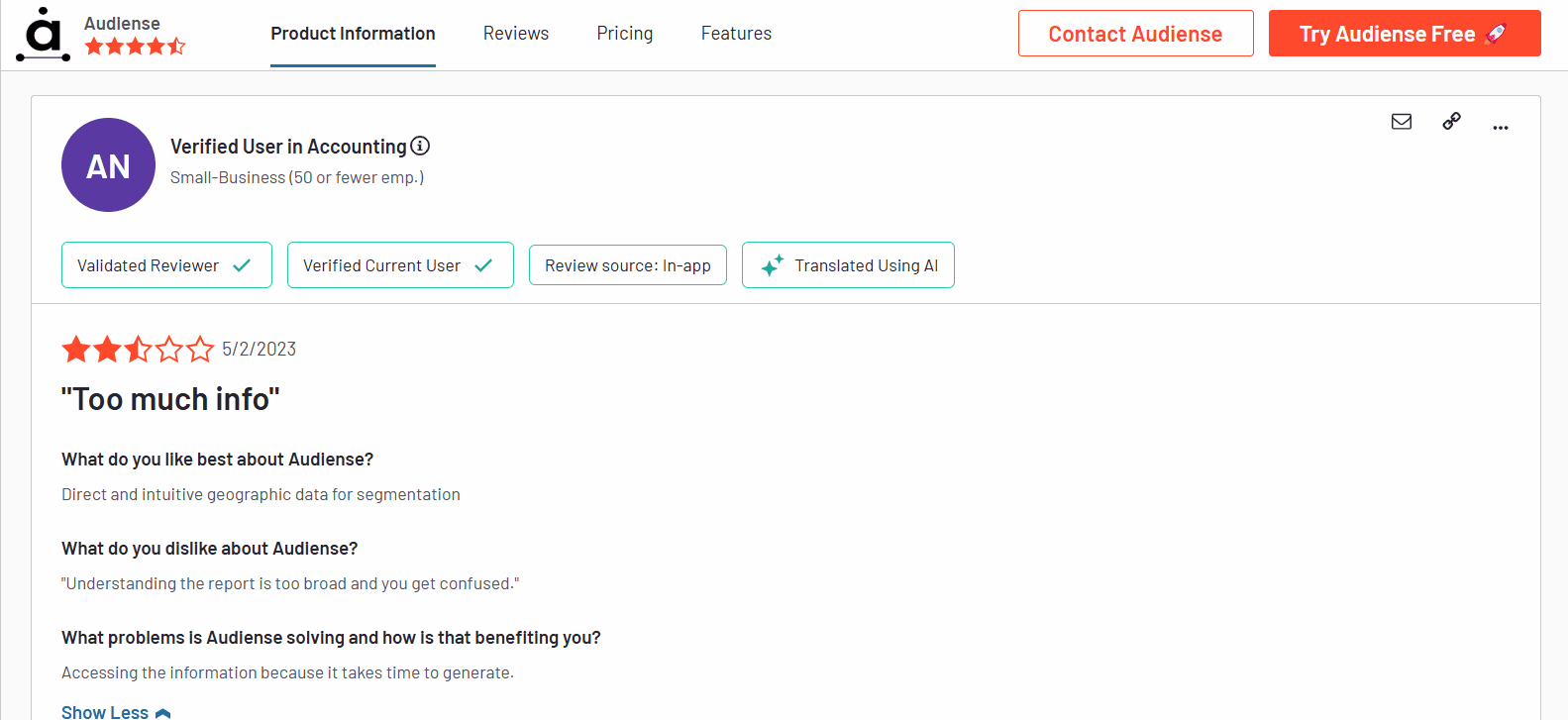Click the rocket icon on Try Audiense Free
Viewport: 1568px width, 720px height.
click(x=1496, y=34)
